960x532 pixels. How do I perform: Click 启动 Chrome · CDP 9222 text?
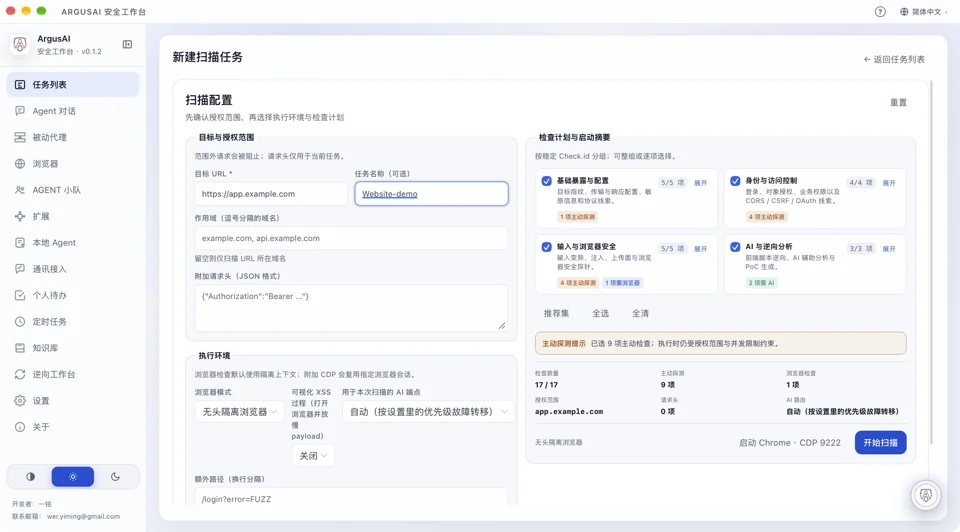790,443
